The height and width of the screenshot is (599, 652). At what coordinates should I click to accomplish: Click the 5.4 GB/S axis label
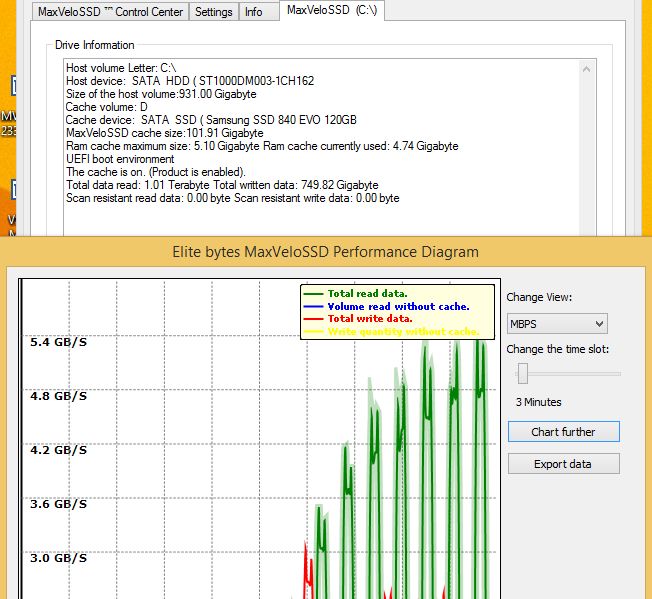(x=59, y=342)
